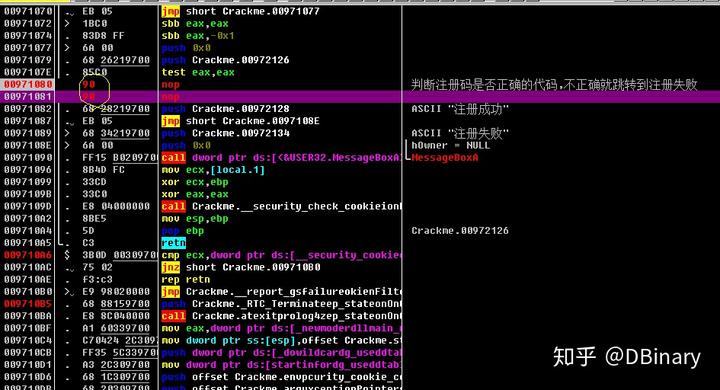
Task: Select the hOwner = NULL argument comment
Action: (450, 145)
